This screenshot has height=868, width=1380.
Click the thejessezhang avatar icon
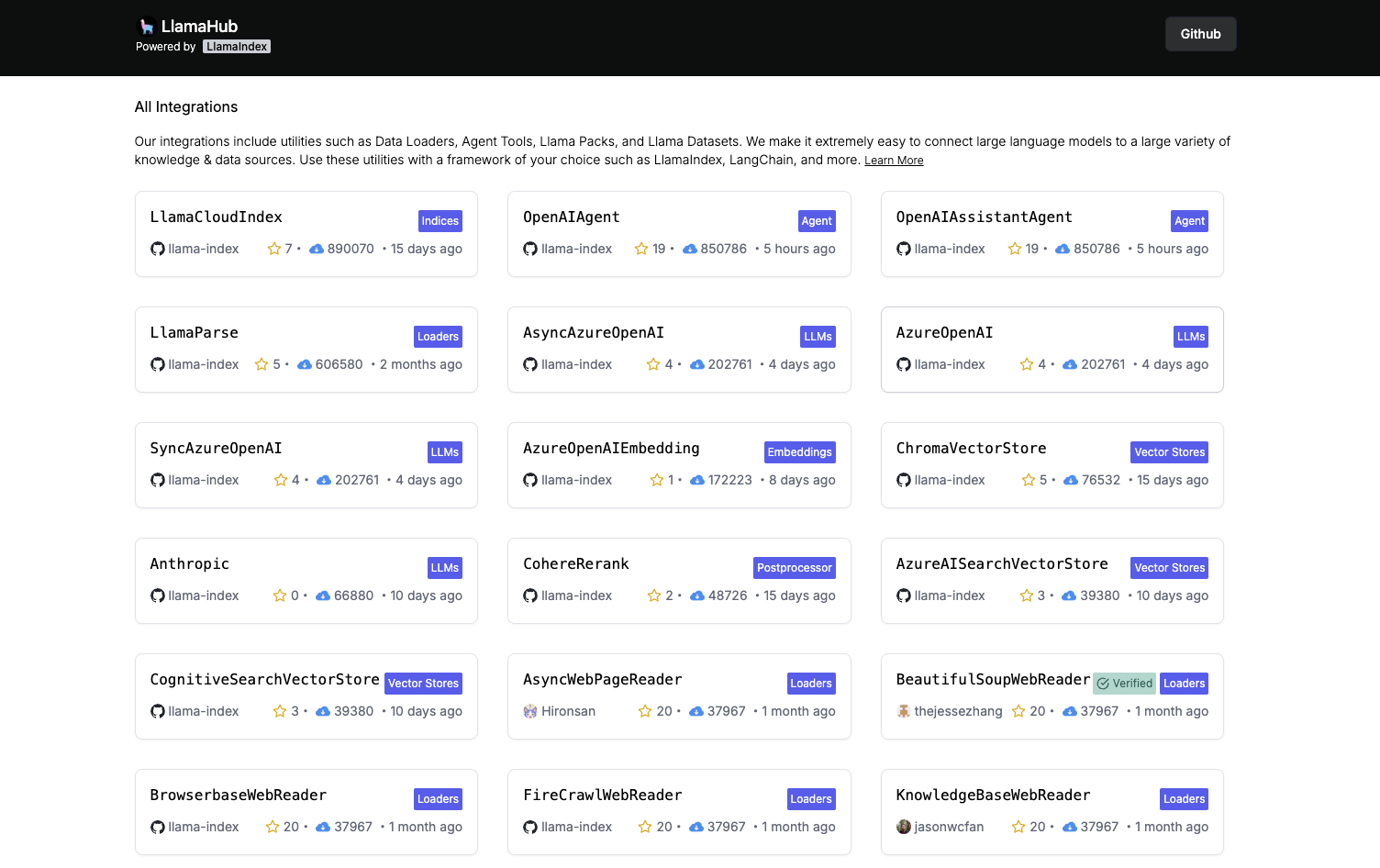click(x=904, y=711)
